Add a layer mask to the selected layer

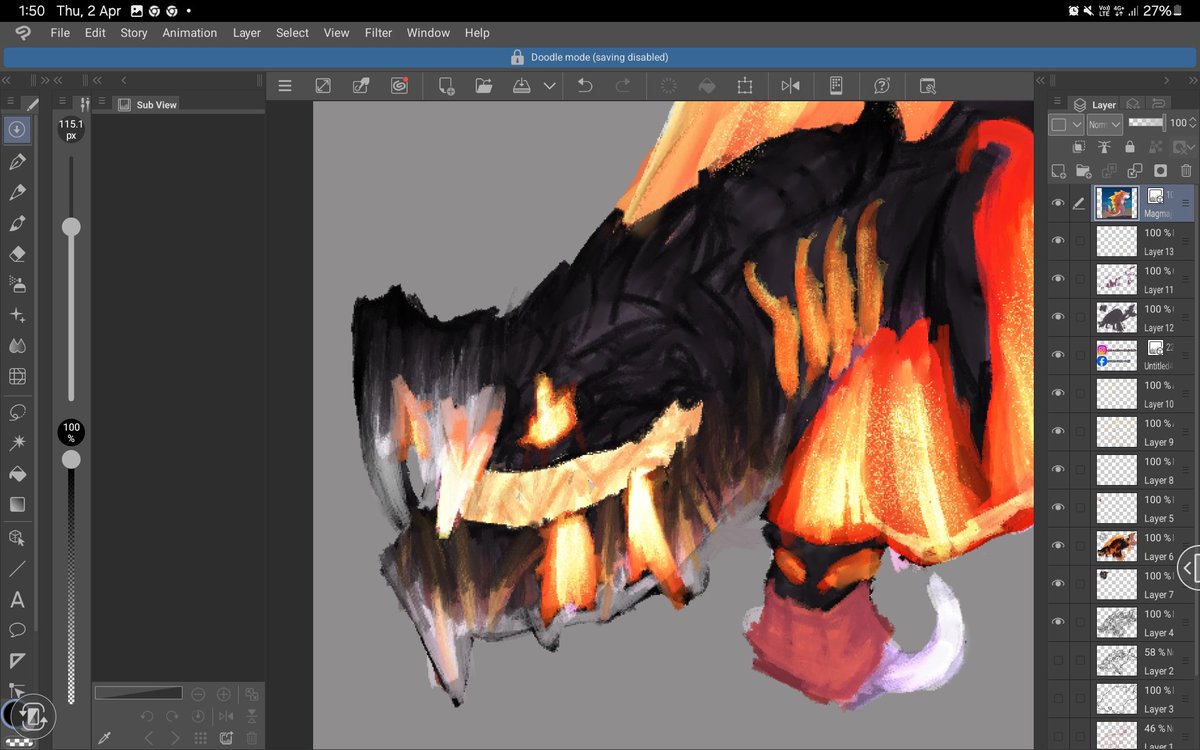(1159, 170)
